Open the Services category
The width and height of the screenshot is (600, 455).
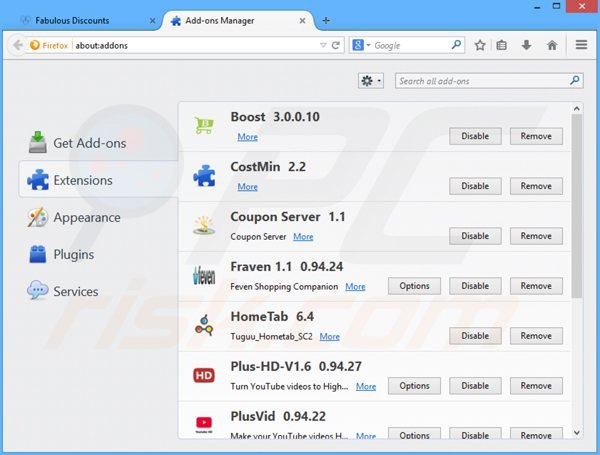98,291
